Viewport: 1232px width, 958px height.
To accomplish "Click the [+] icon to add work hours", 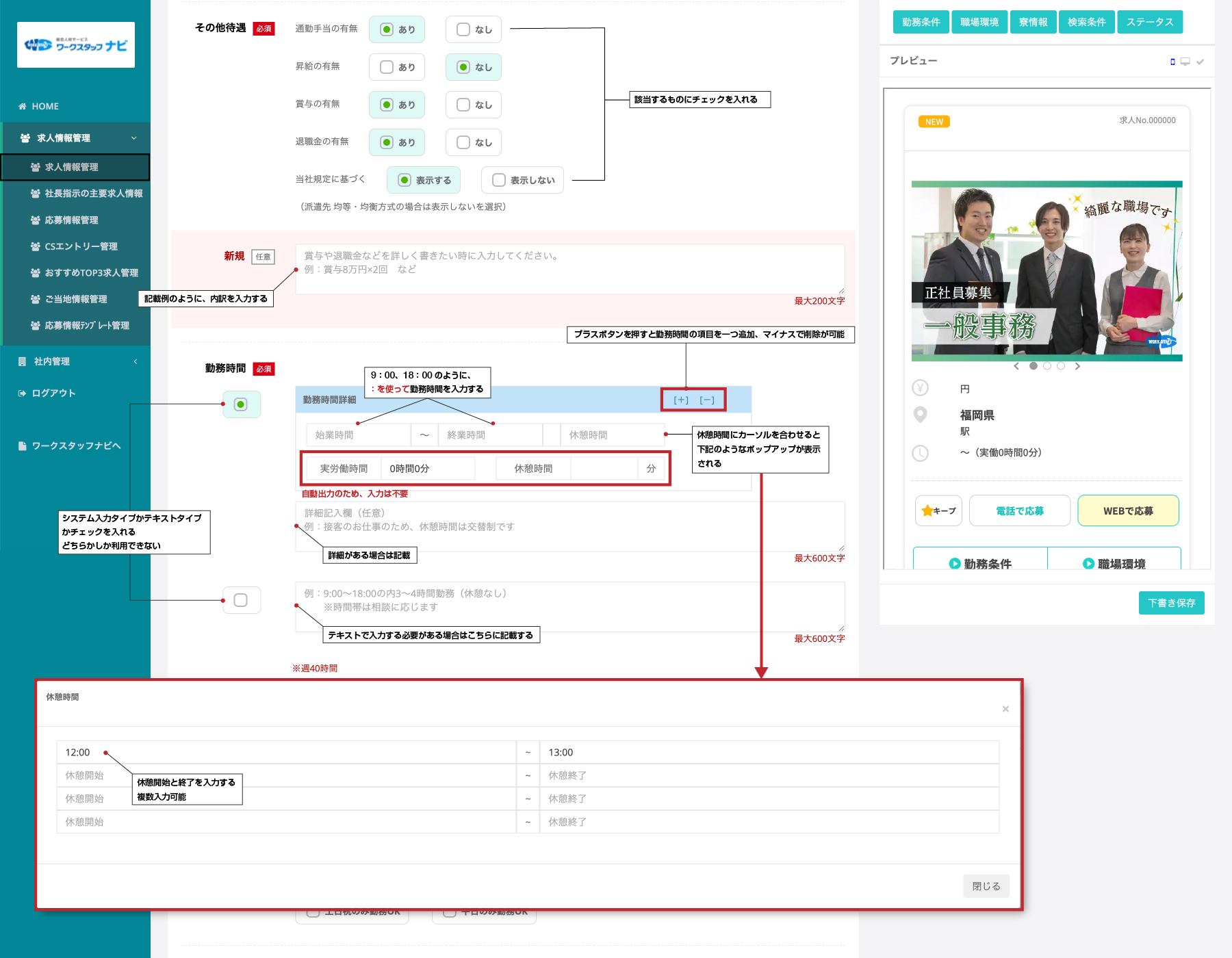I will point(681,400).
